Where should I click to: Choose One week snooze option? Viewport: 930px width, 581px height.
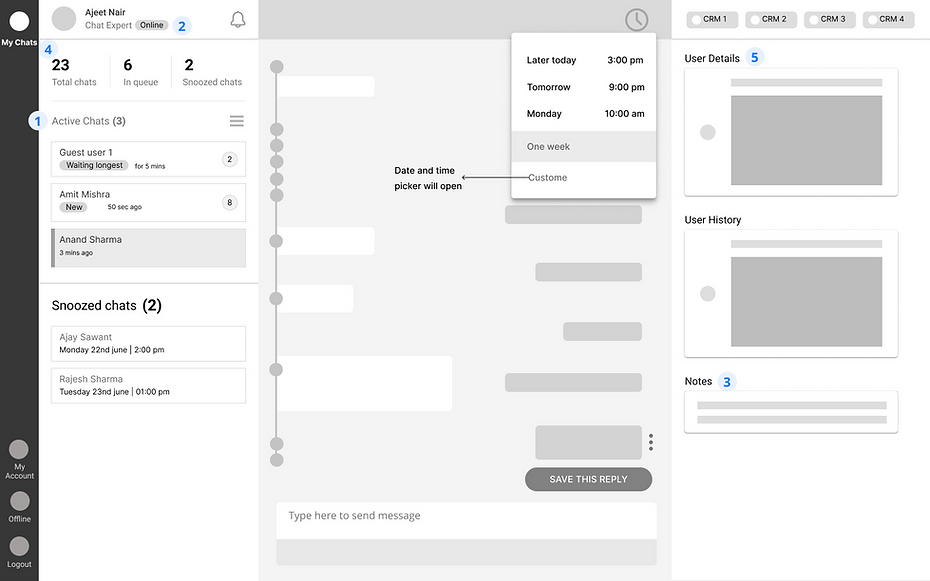click(x=584, y=146)
